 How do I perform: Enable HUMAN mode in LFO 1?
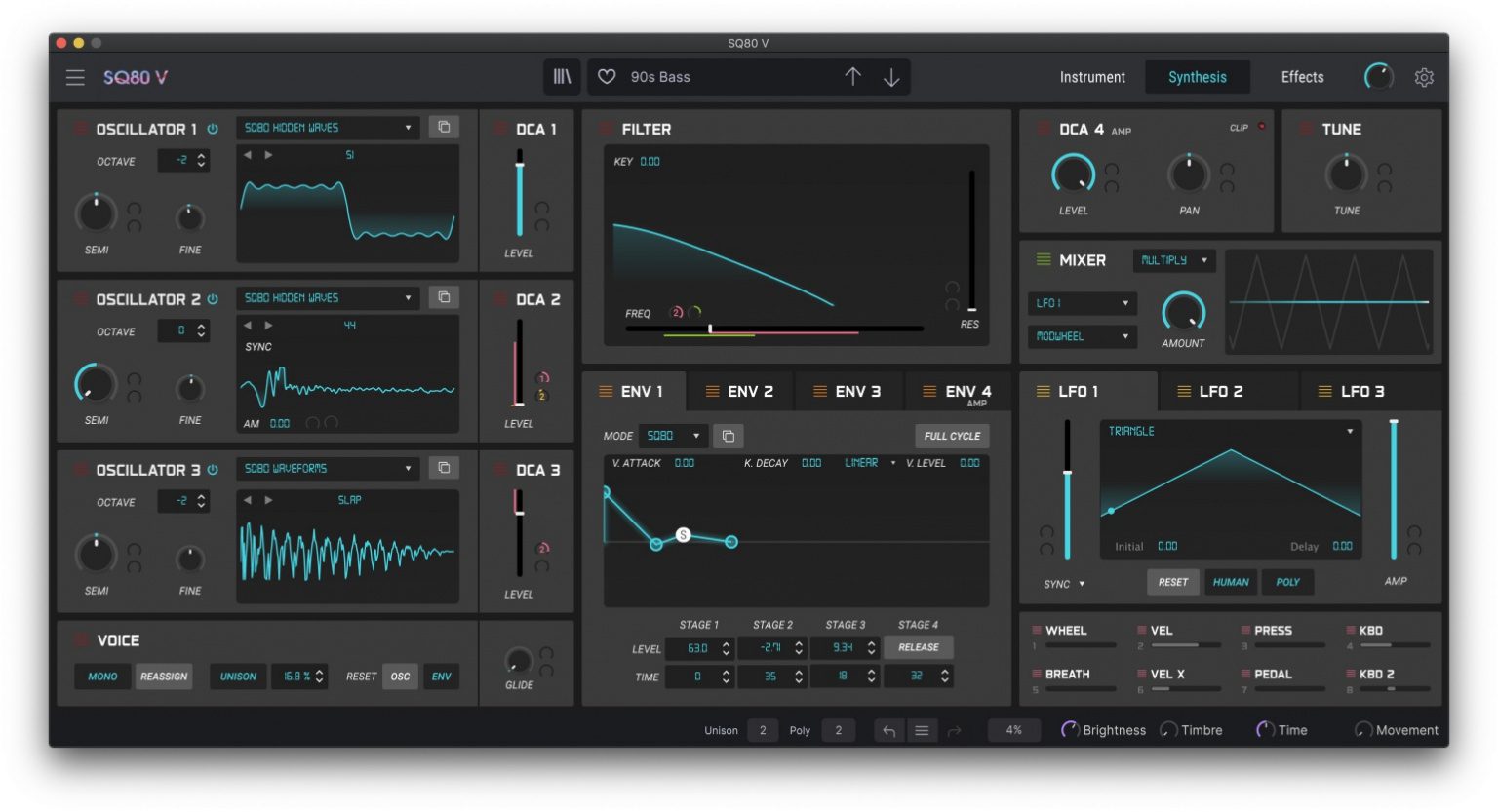1231,582
